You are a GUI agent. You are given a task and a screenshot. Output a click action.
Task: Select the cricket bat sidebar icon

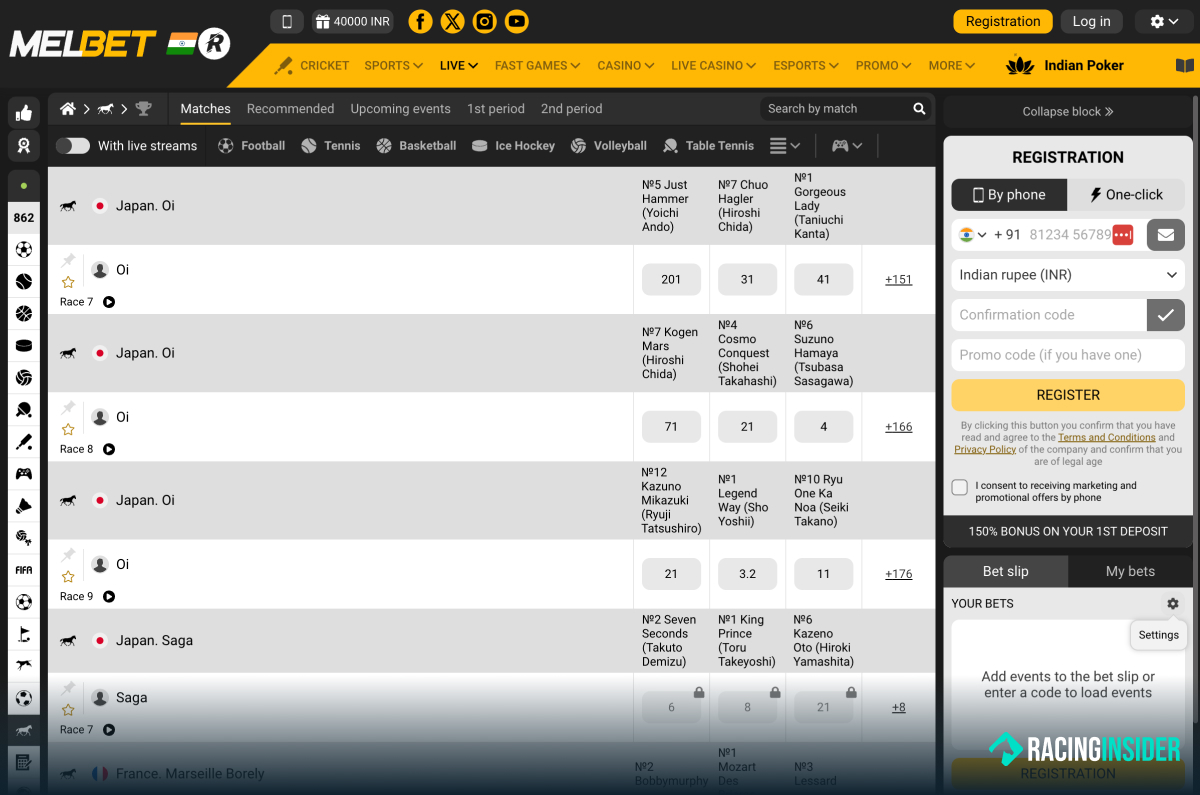[x=24, y=442]
